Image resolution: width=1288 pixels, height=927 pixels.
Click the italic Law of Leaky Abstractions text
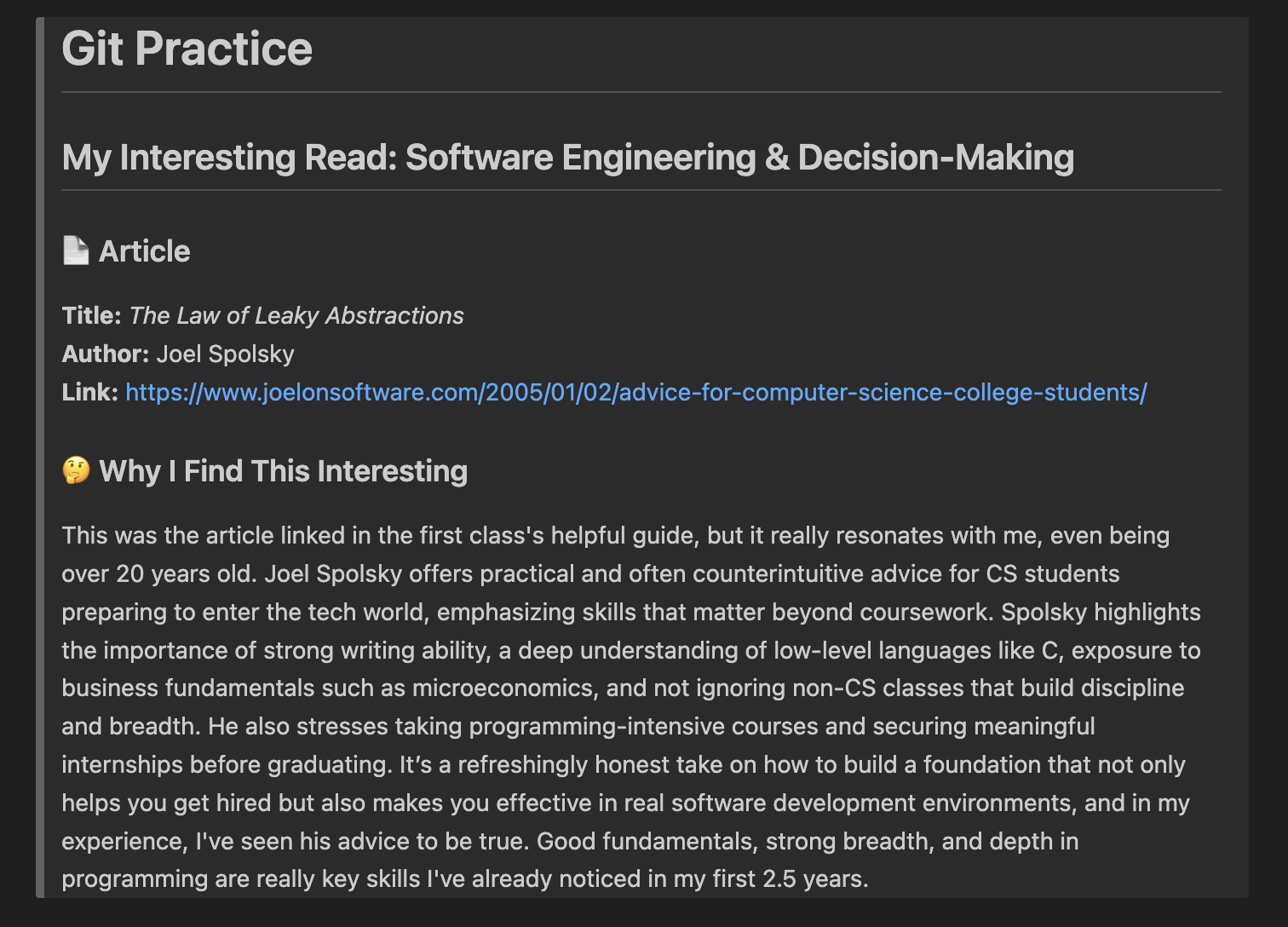tap(296, 315)
